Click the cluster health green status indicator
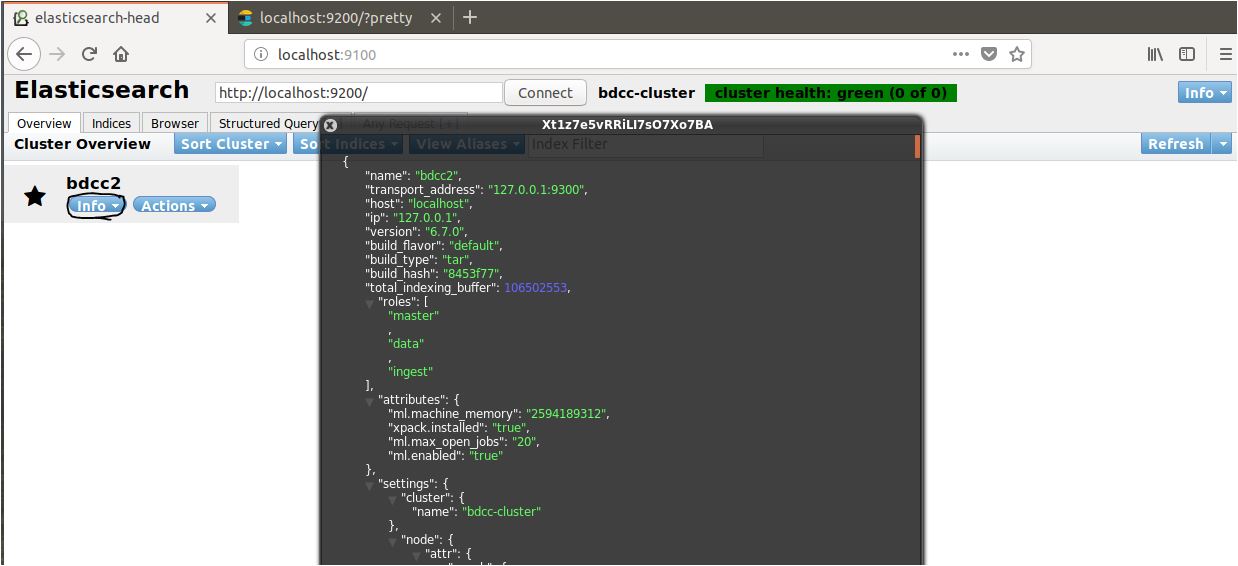This screenshot has width=1238, height=566. [831, 93]
